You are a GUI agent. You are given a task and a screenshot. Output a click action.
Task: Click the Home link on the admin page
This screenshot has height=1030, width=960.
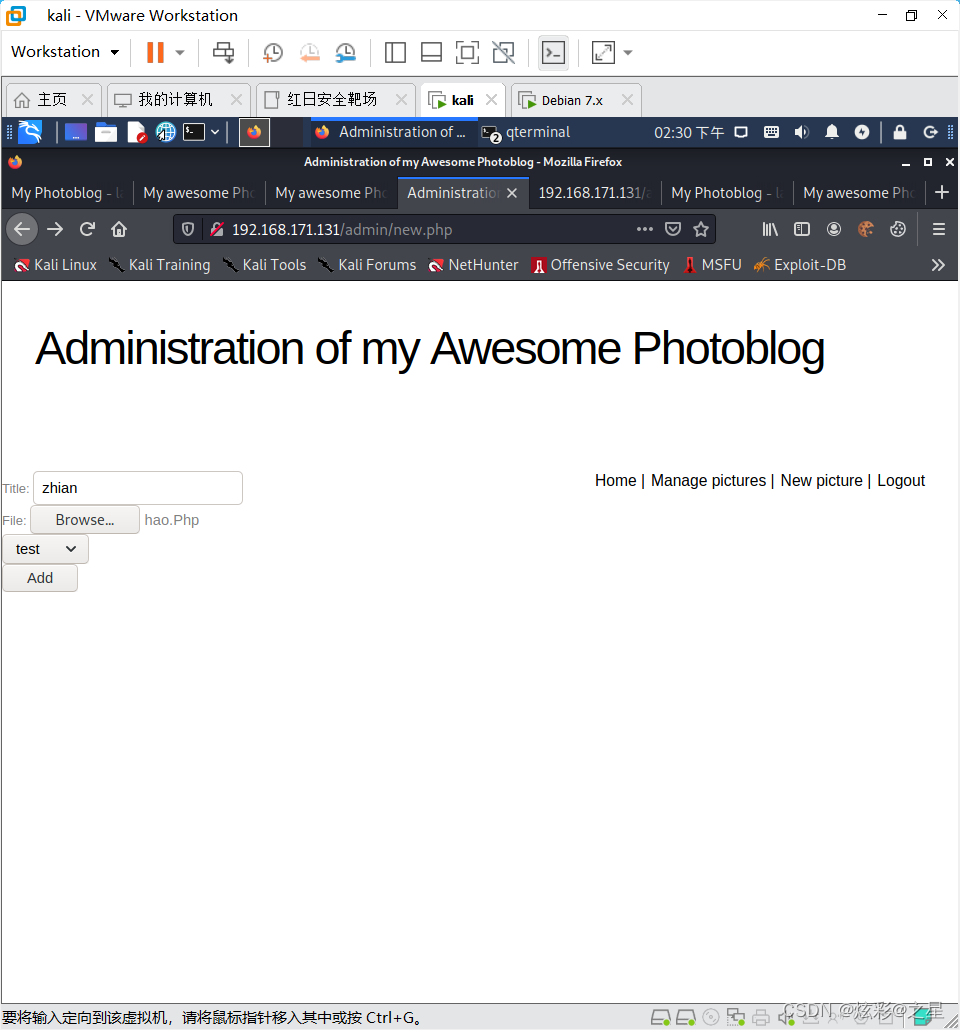point(616,481)
